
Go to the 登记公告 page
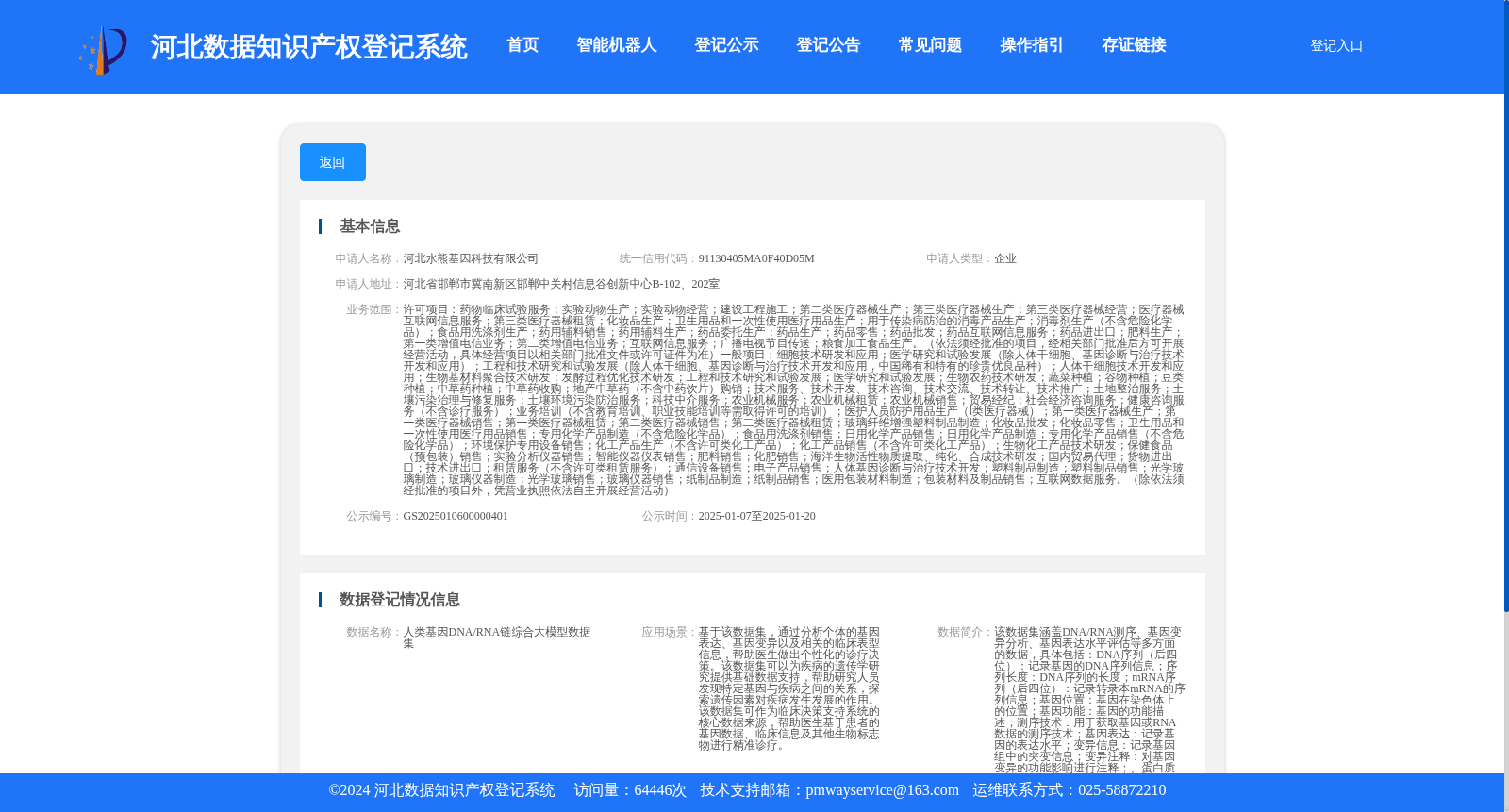[x=828, y=45]
